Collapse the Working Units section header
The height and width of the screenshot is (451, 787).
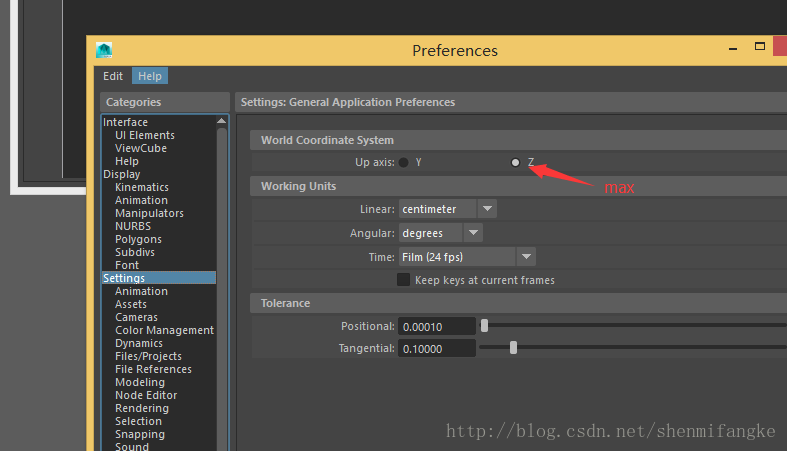(x=518, y=186)
